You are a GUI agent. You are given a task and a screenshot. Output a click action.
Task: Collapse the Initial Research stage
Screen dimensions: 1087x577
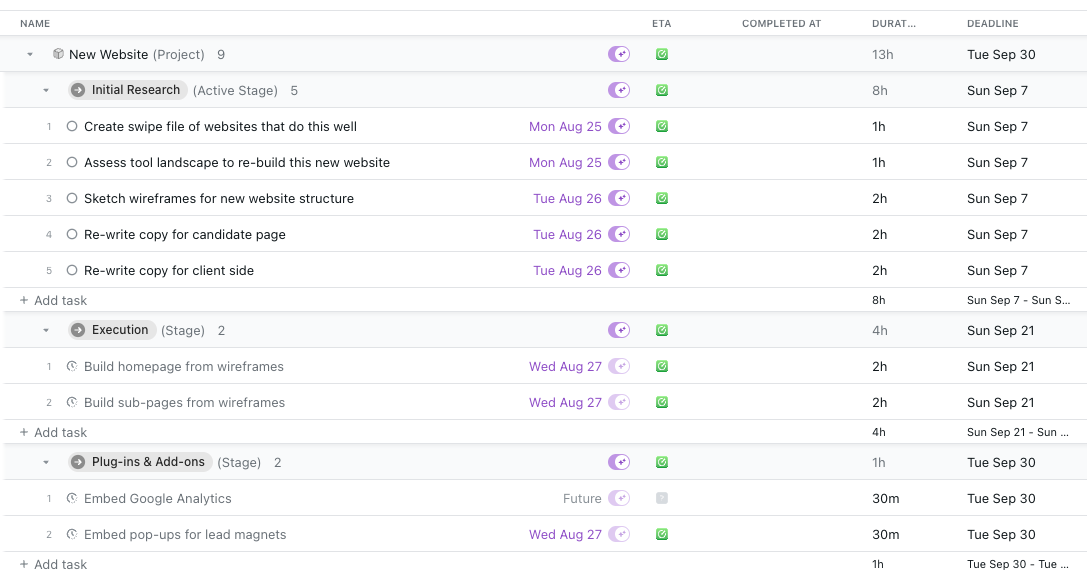pyautogui.click(x=46, y=90)
